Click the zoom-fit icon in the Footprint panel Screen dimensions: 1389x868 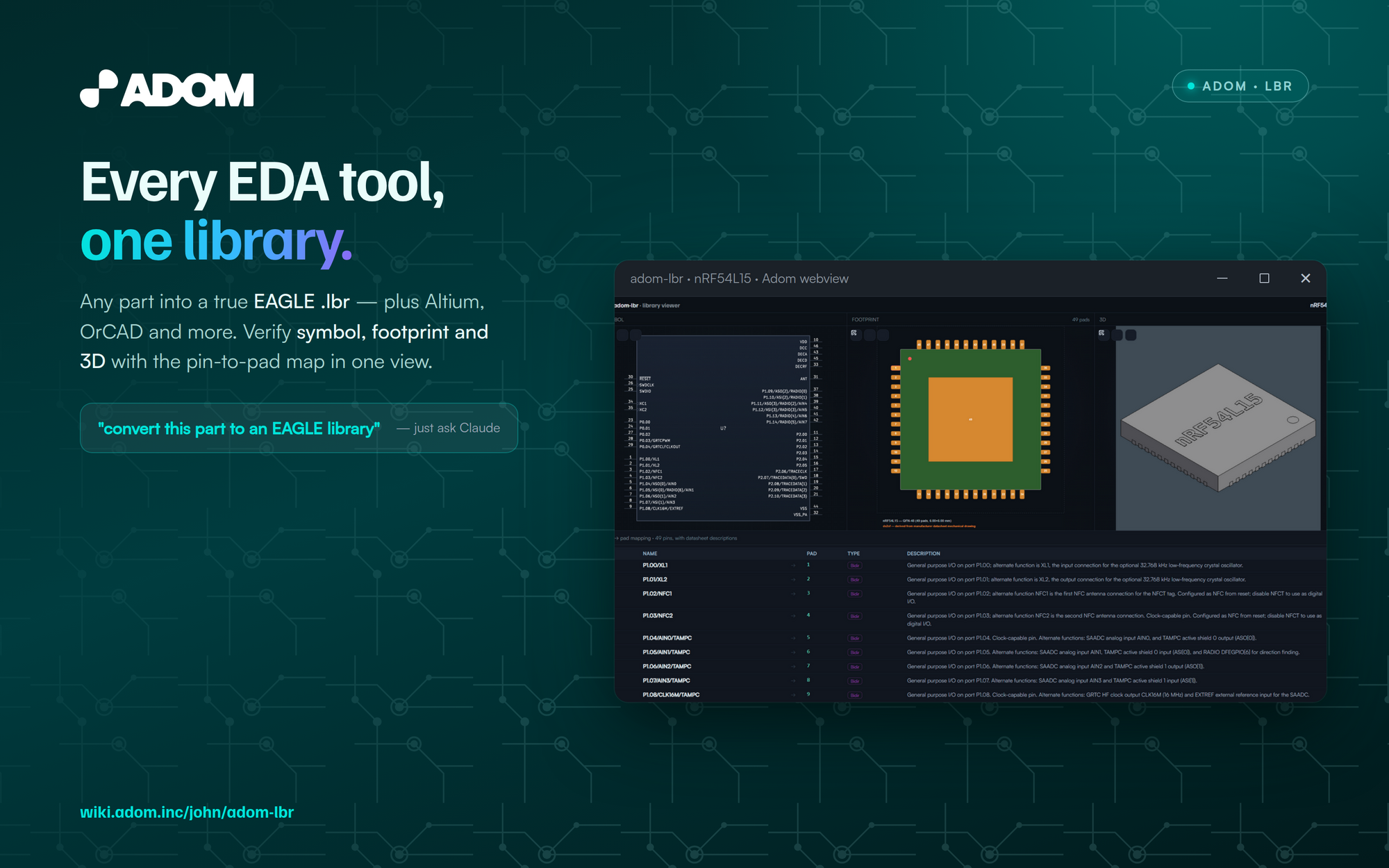pyautogui.click(x=854, y=333)
